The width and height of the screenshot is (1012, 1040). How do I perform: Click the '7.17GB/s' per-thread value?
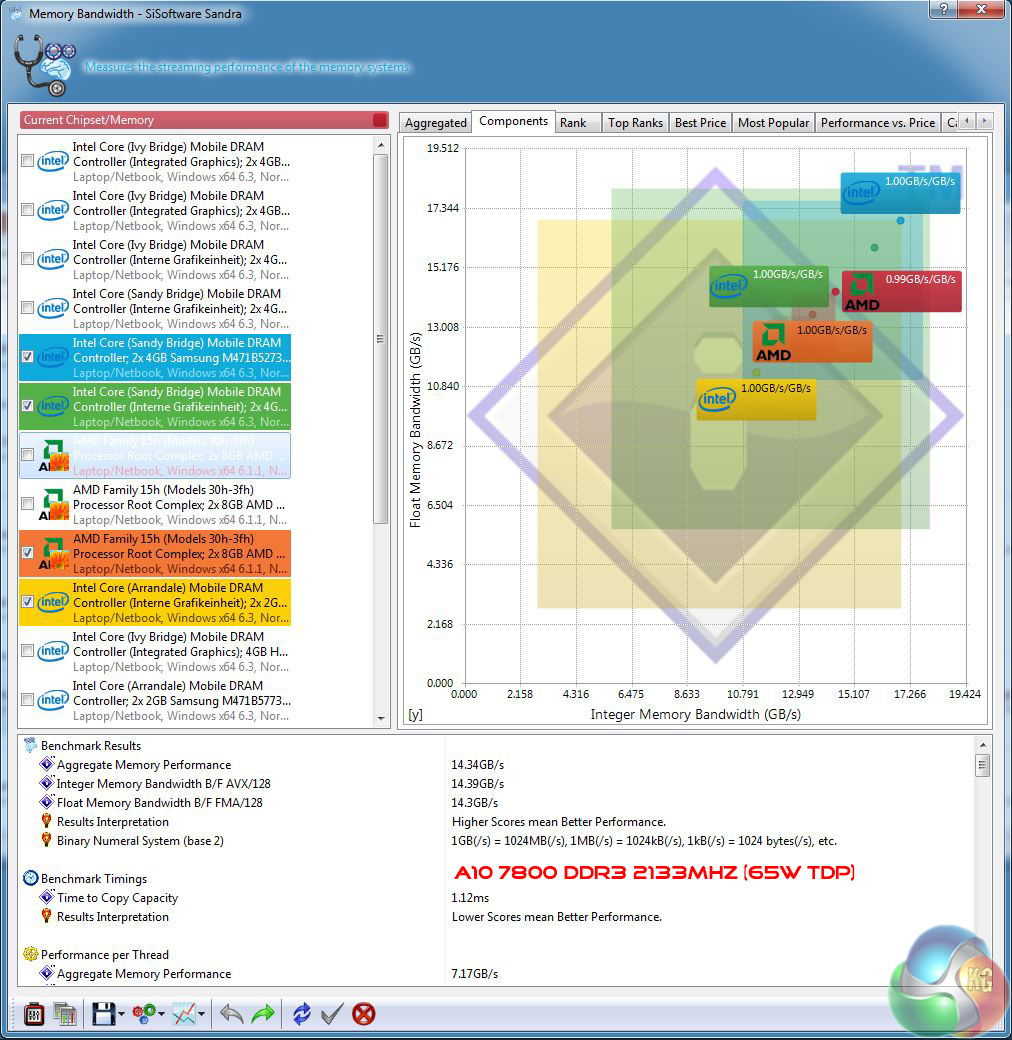coord(474,974)
